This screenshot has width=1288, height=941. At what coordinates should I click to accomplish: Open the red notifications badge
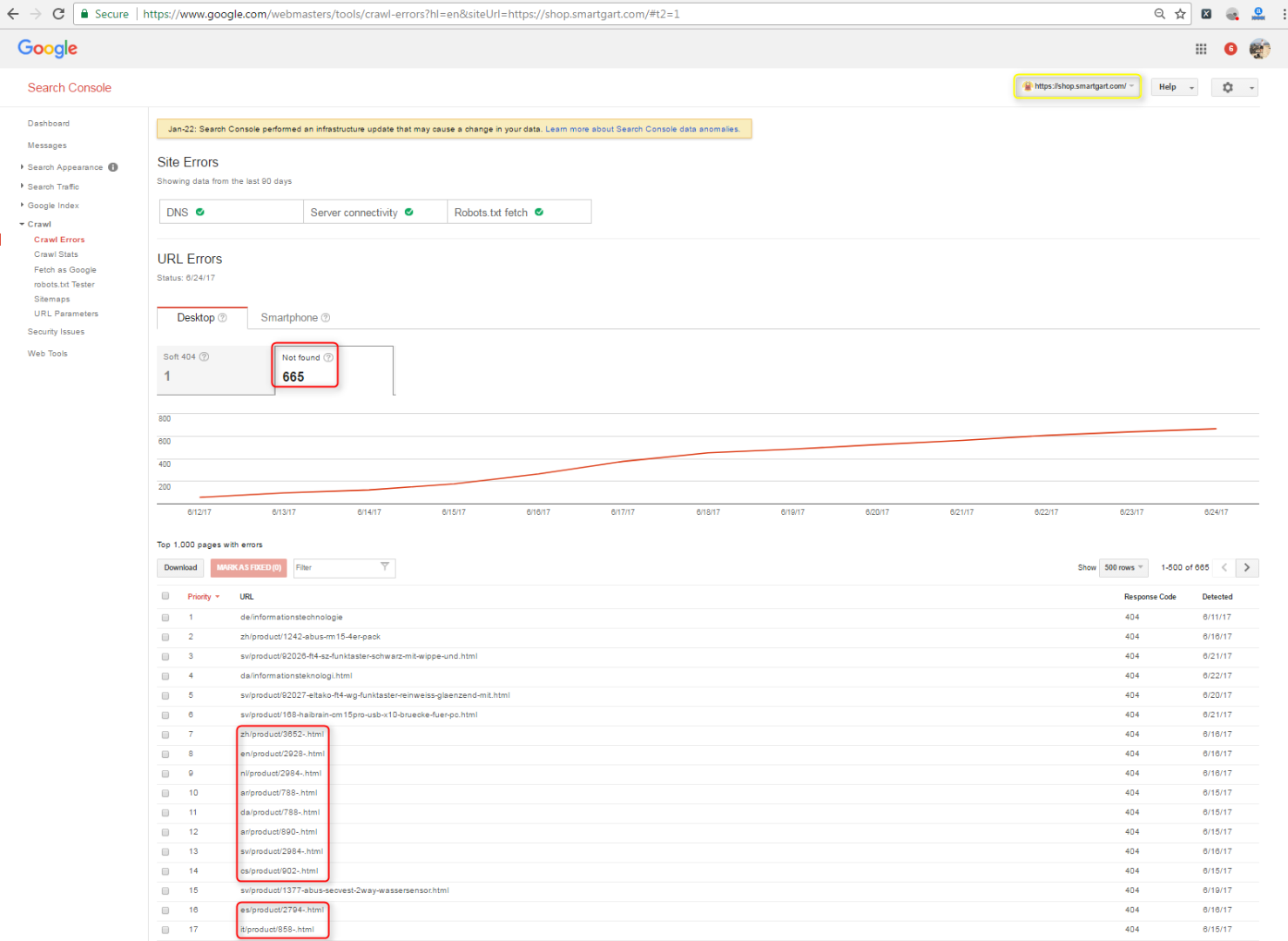click(x=1231, y=49)
